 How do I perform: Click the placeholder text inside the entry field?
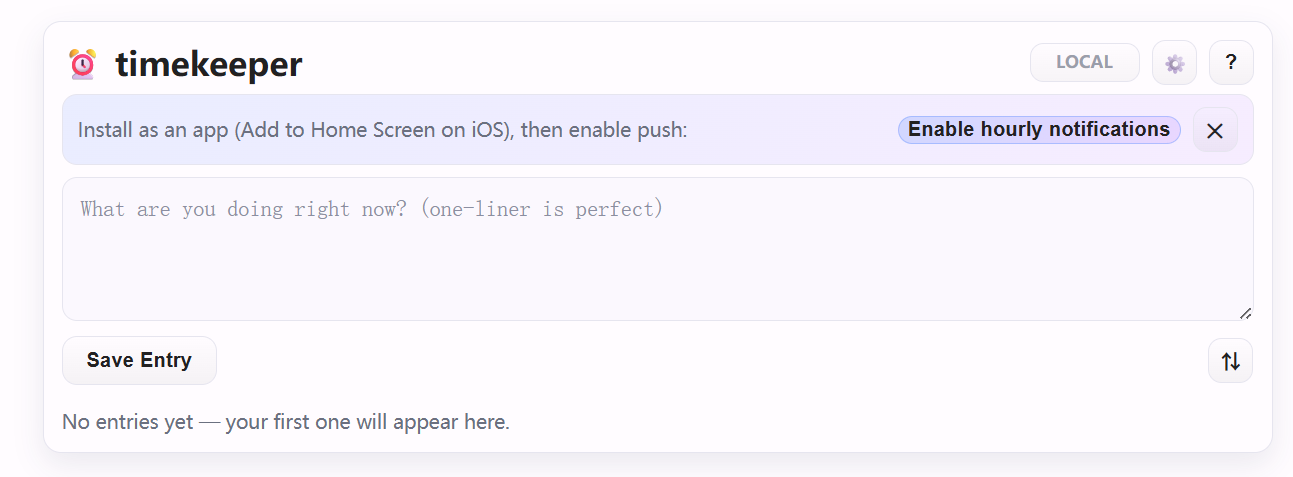point(371,209)
